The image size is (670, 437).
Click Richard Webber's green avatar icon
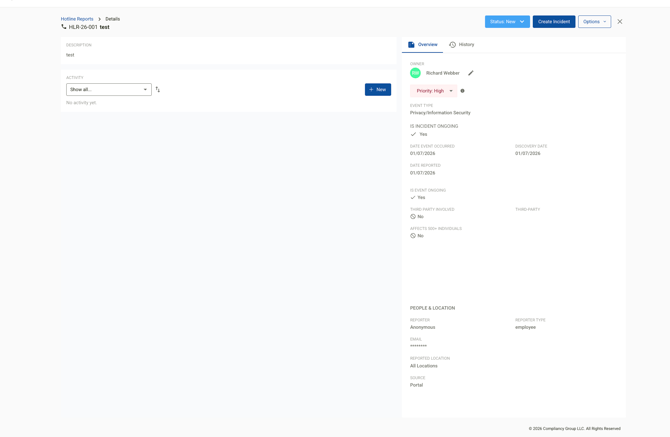pos(415,73)
